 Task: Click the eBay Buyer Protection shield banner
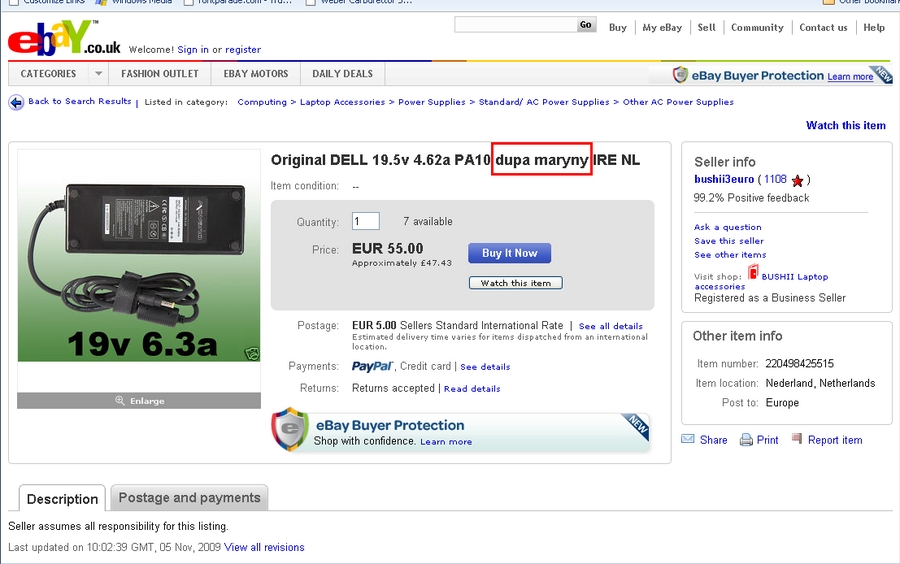point(460,431)
